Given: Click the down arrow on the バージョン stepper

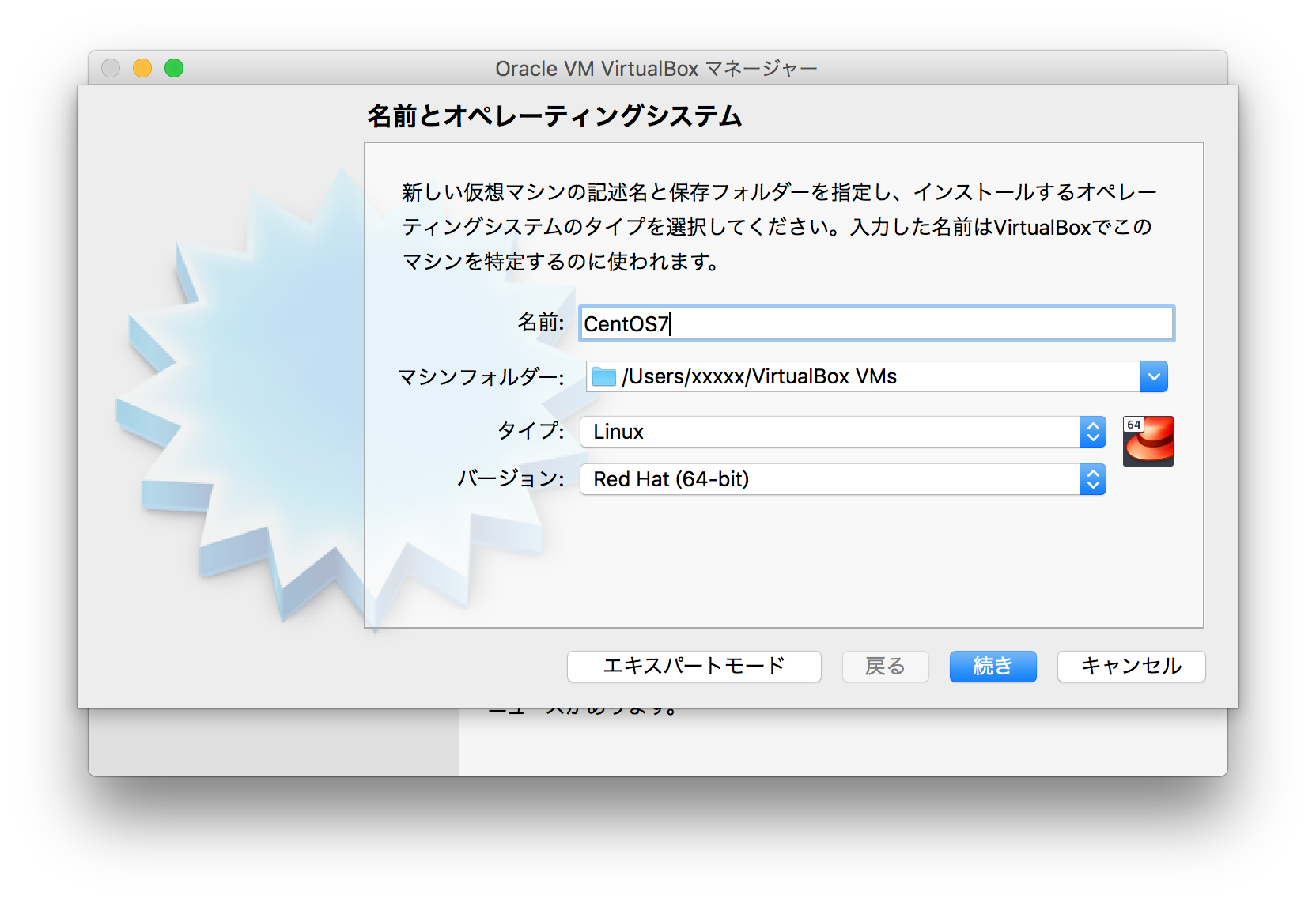Looking at the screenshot, I should 1094,485.
